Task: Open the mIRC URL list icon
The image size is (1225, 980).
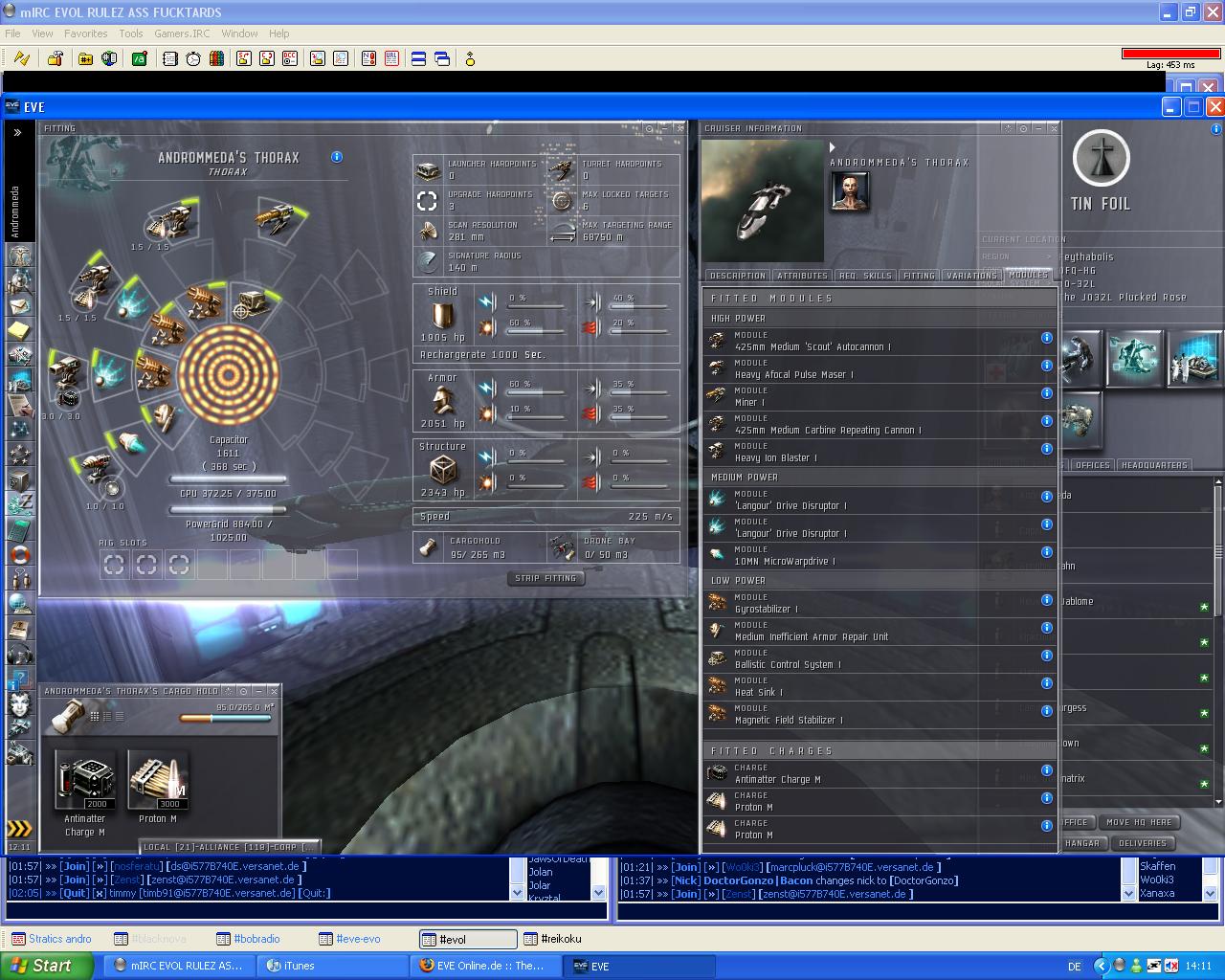Action: [x=391, y=58]
